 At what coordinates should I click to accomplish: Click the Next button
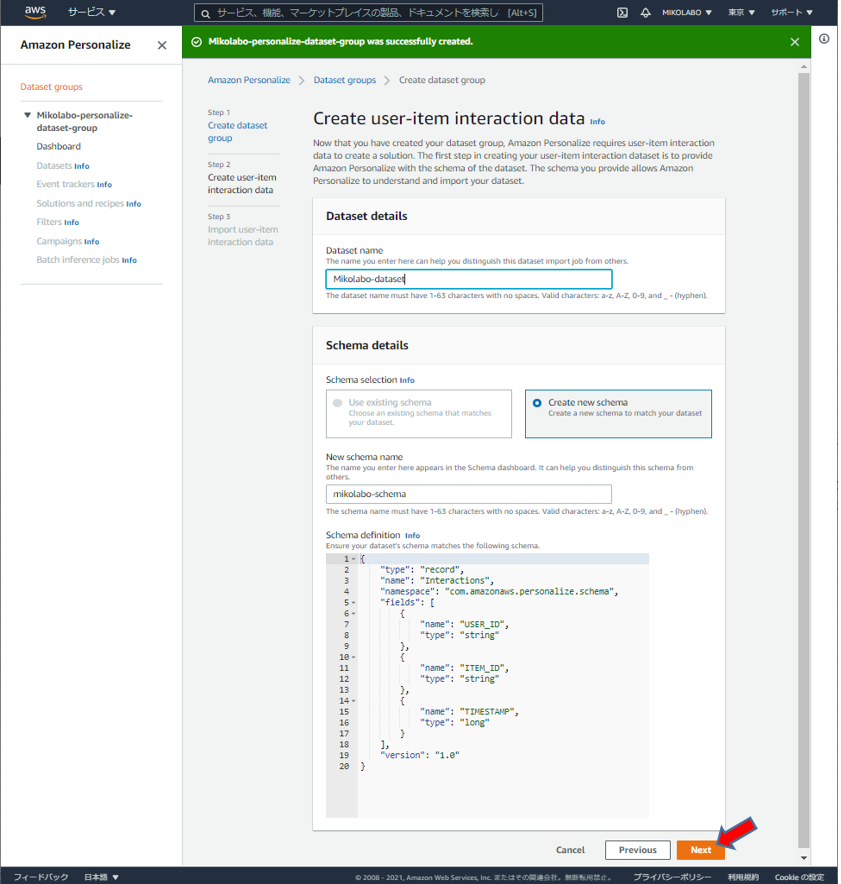(x=703, y=851)
